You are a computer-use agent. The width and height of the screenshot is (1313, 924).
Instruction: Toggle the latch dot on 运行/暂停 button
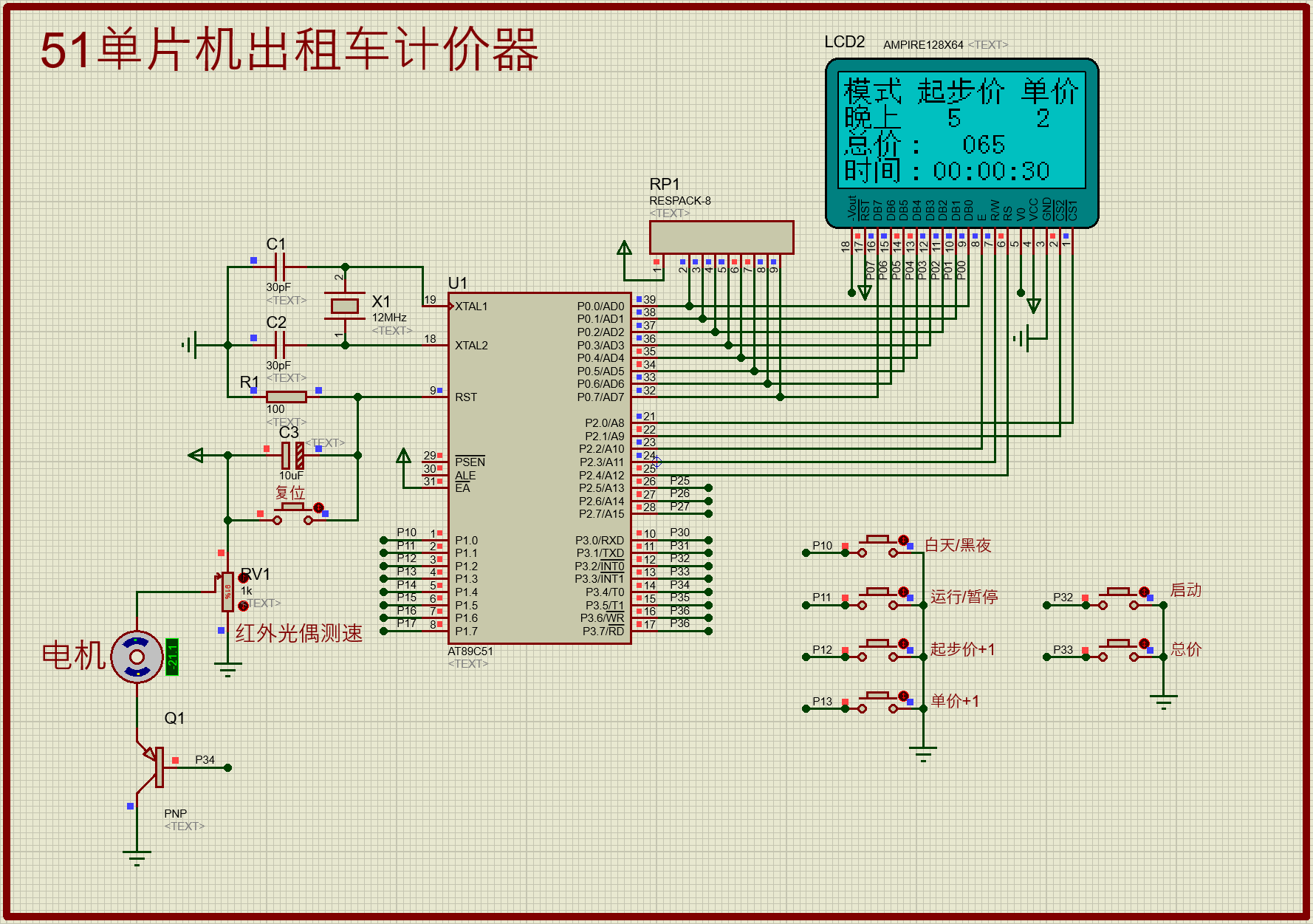pos(902,592)
